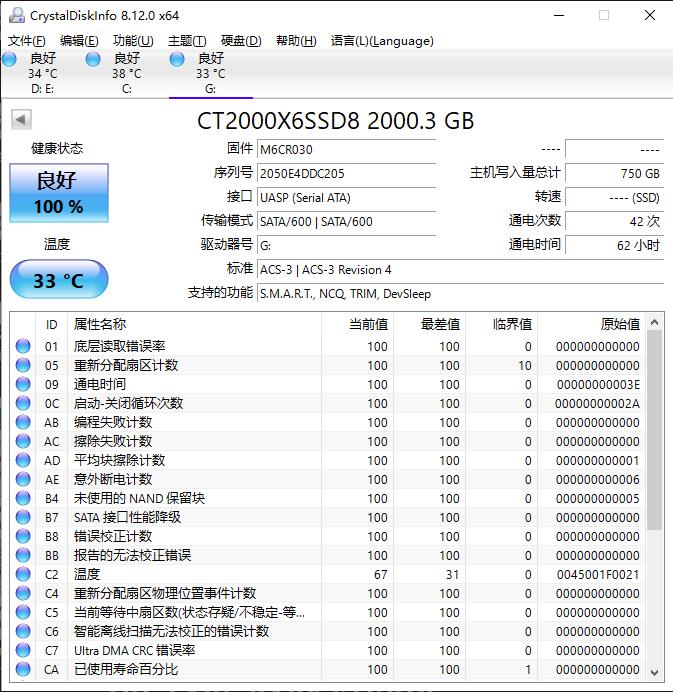
Task: Click the 标准 ACS-3 Revision 4 field
Action: 460,269
